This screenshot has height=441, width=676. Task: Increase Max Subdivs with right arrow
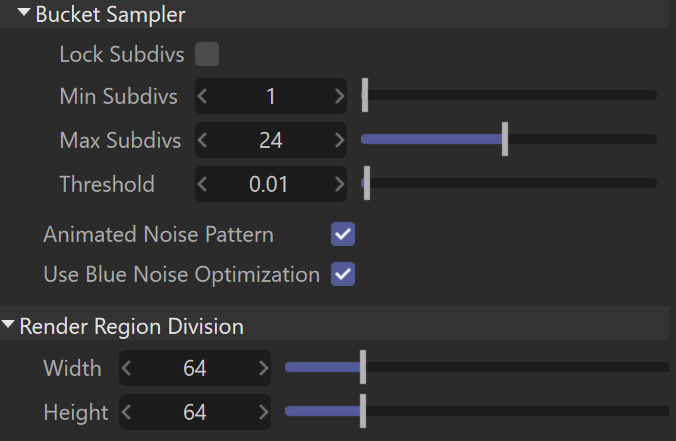pos(340,140)
